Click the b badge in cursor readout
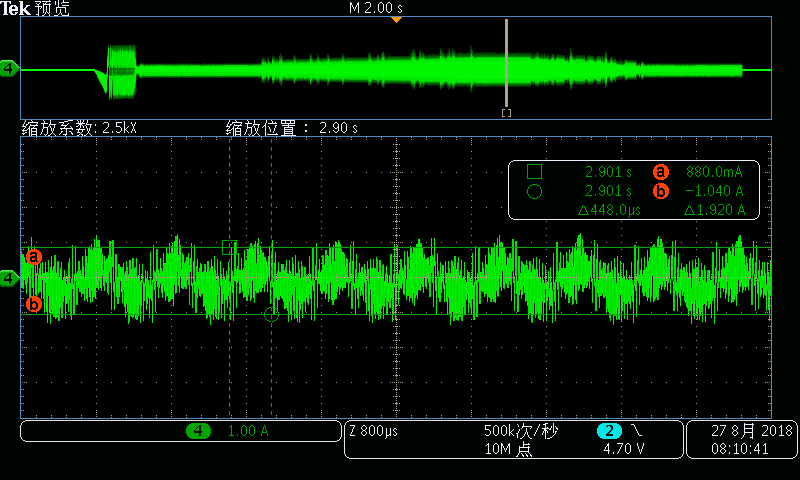 pos(661,191)
